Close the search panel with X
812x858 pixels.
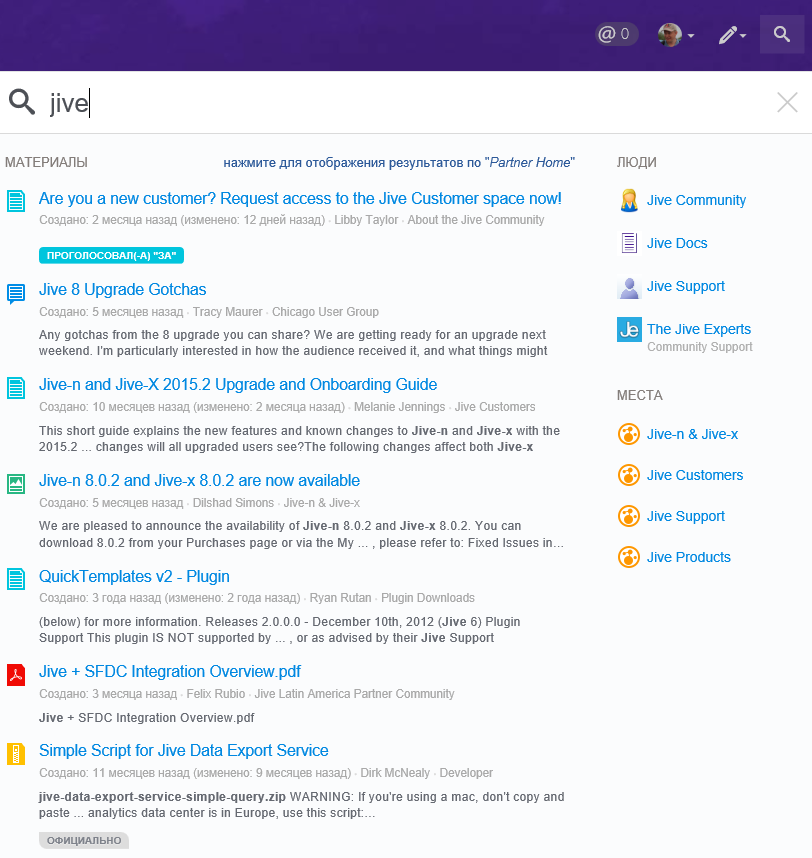click(787, 102)
